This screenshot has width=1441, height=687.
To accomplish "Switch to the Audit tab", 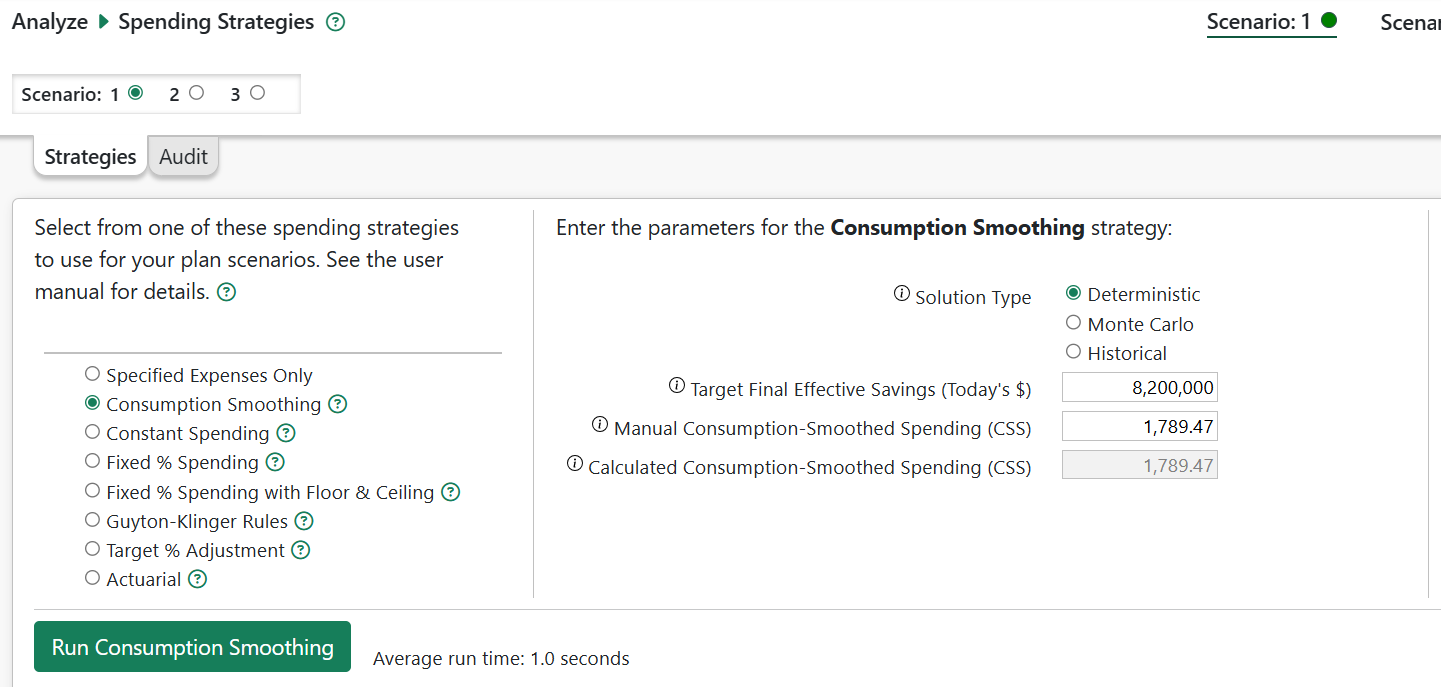I will pos(183,157).
